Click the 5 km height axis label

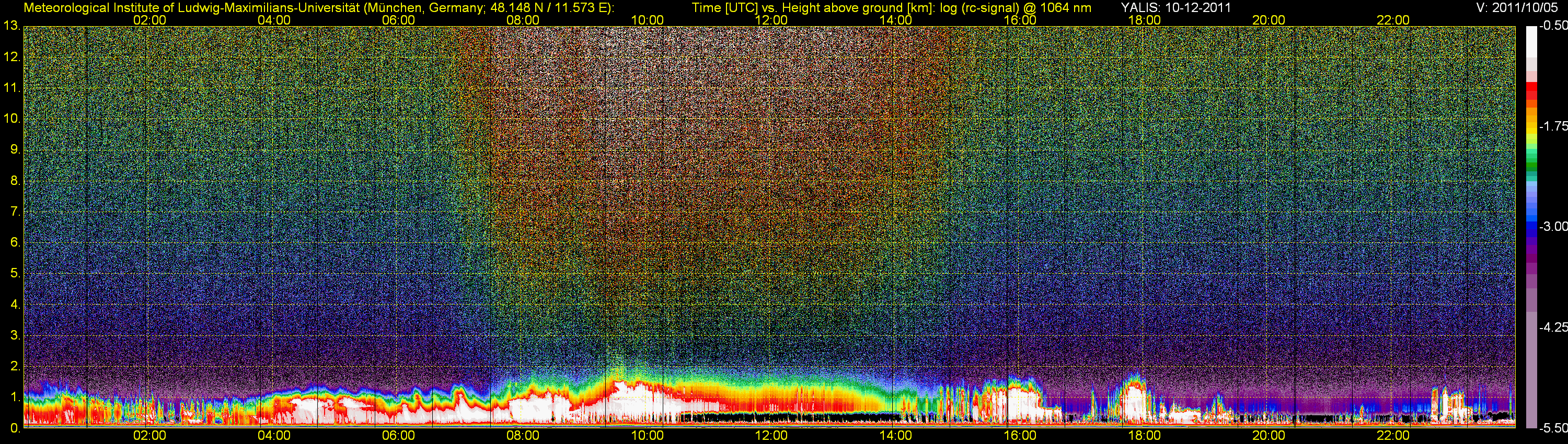(x=15, y=274)
